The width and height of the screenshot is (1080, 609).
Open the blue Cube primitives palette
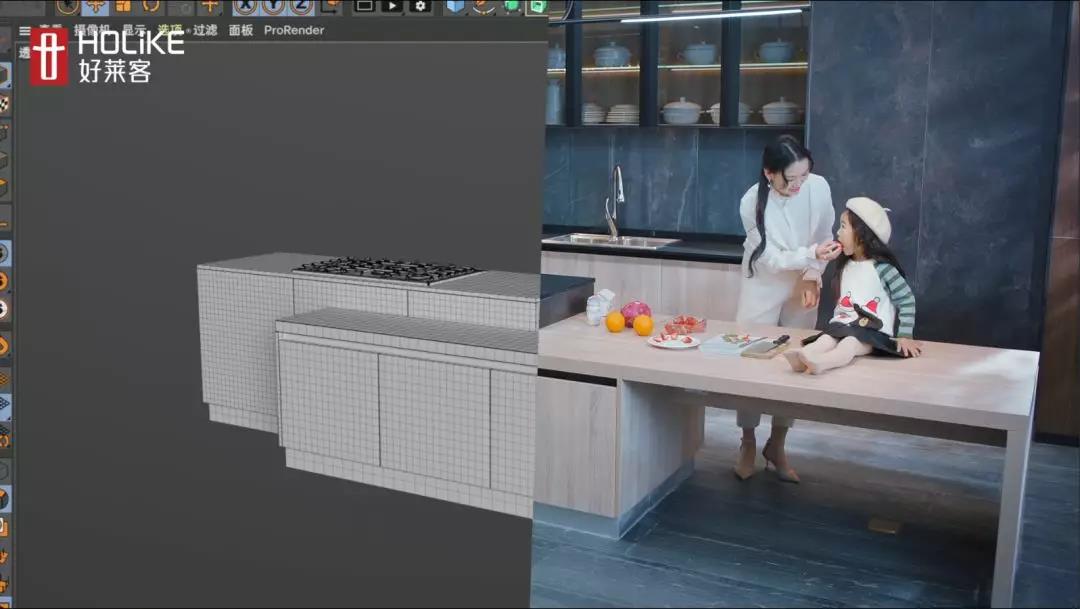tap(455, 6)
